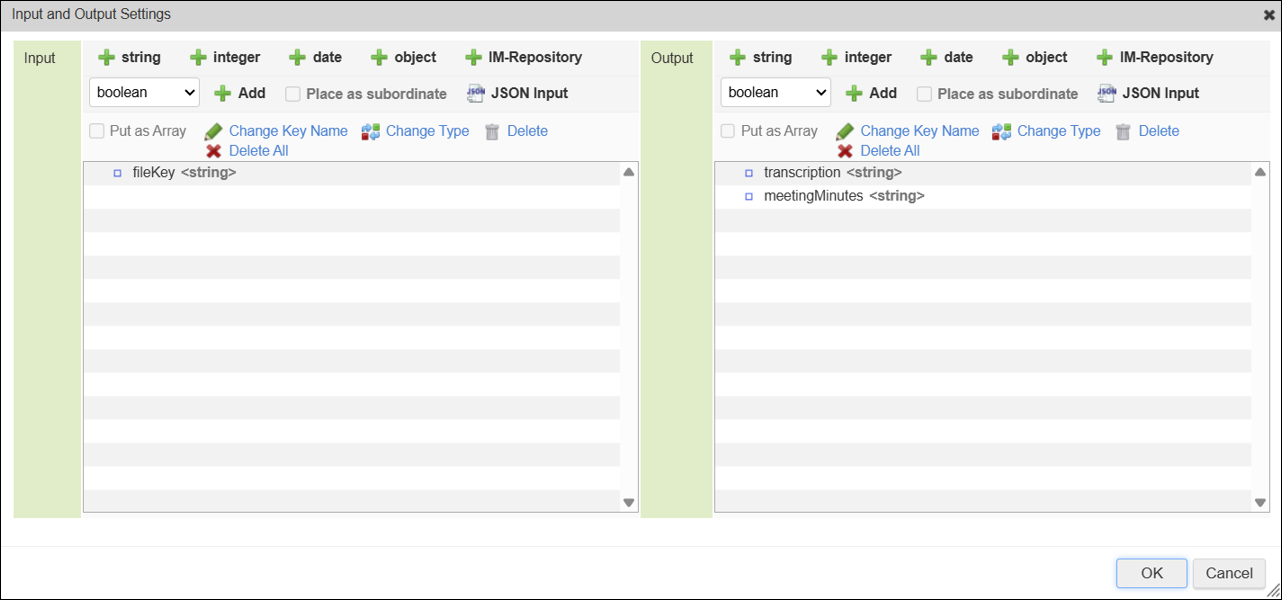Click the Cancel button

pos(1229,573)
